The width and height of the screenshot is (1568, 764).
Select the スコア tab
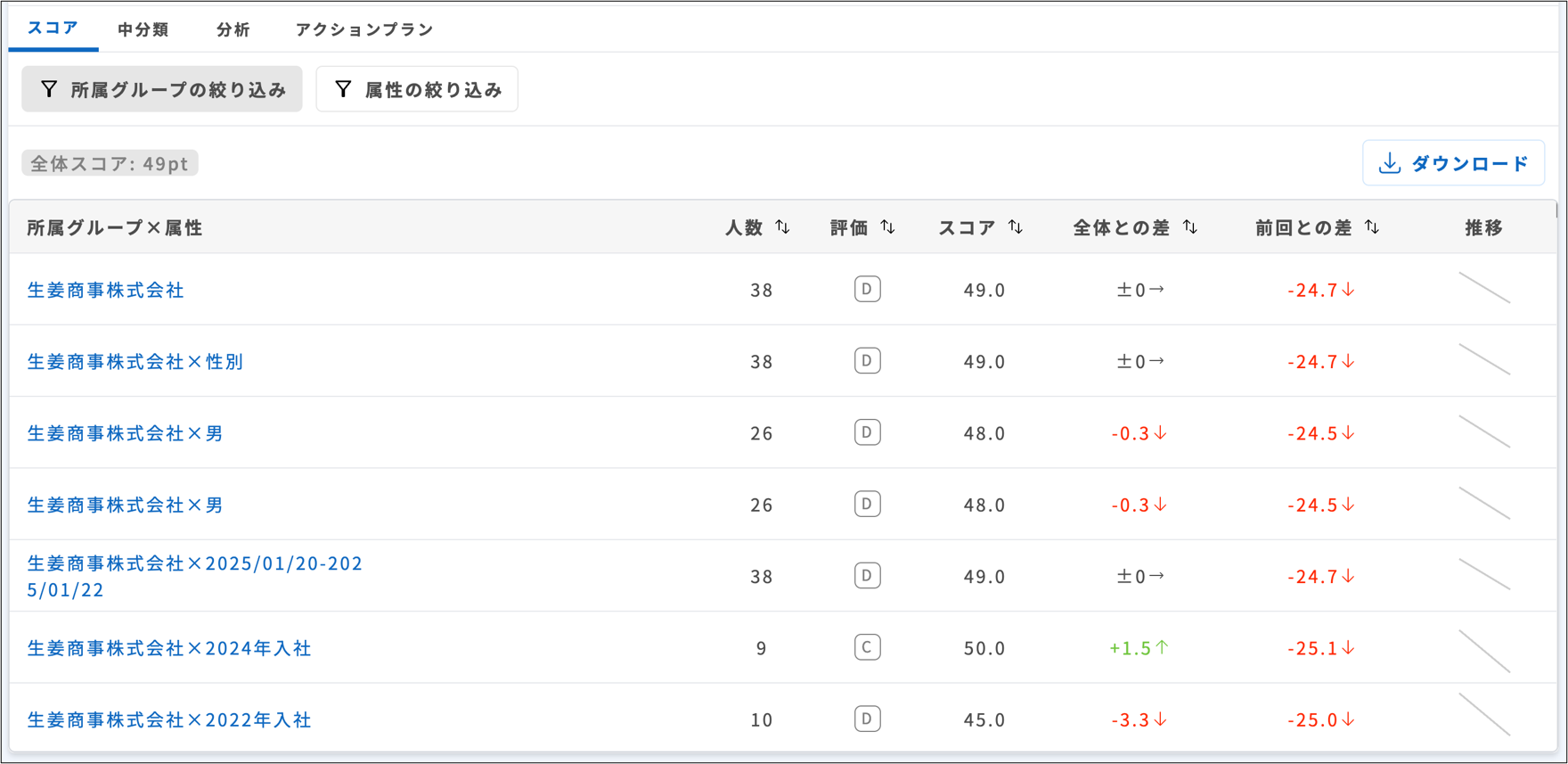(x=53, y=28)
